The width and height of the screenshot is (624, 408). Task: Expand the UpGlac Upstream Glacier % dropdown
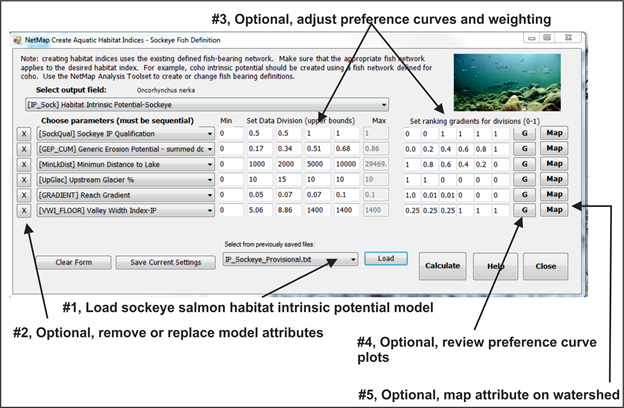point(209,179)
